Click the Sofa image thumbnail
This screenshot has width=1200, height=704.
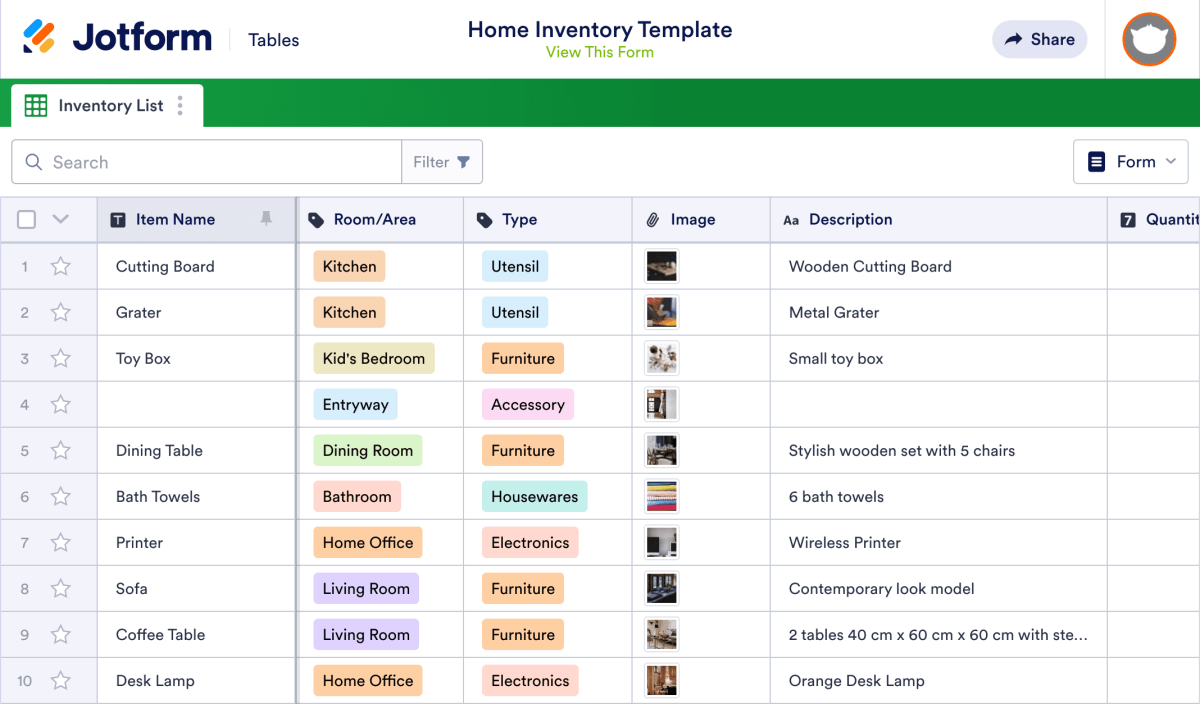661,589
